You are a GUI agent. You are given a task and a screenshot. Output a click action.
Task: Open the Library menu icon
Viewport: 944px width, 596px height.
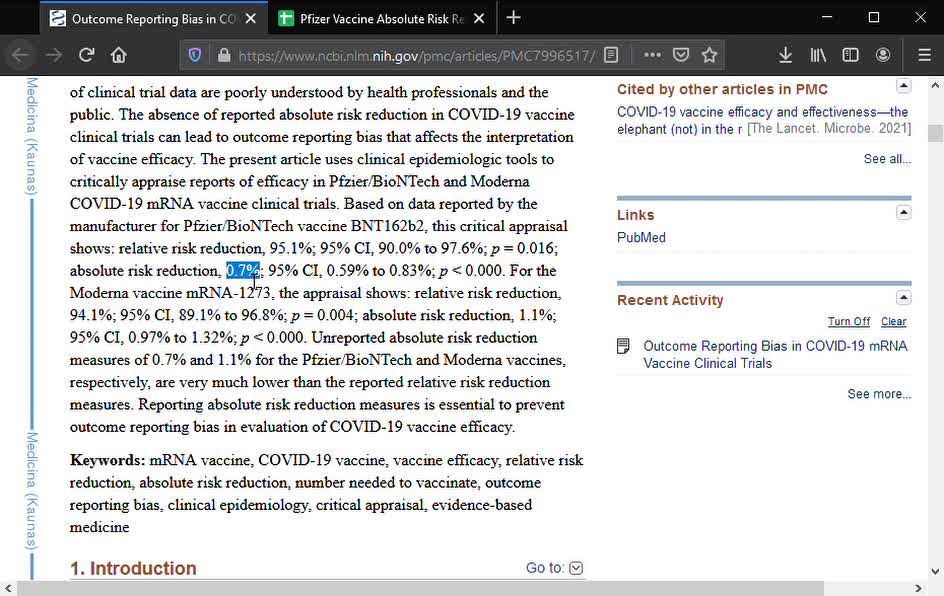click(818, 55)
